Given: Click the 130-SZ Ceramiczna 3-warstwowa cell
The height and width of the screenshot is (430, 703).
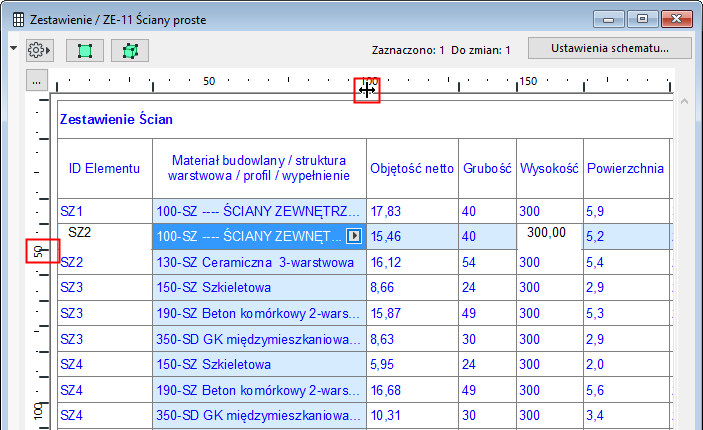Looking at the screenshot, I should click(x=259, y=262).
